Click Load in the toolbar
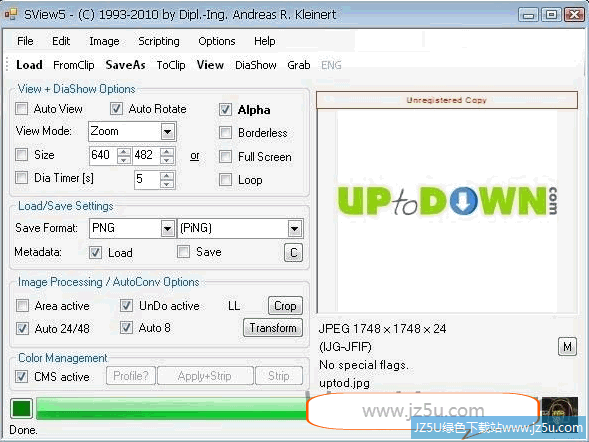The height and width of the screenshot is (442, 589). 29,65
